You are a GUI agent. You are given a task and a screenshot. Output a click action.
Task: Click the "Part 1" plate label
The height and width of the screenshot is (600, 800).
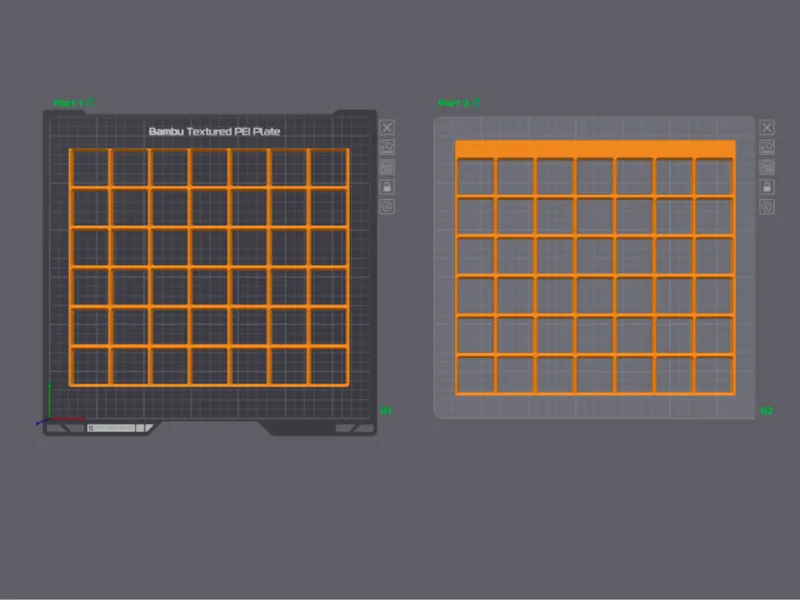[x=68, y=103]
